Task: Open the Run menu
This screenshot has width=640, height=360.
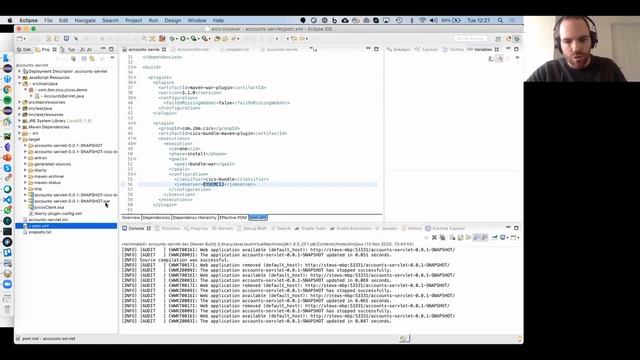Action: pos(153,20)
